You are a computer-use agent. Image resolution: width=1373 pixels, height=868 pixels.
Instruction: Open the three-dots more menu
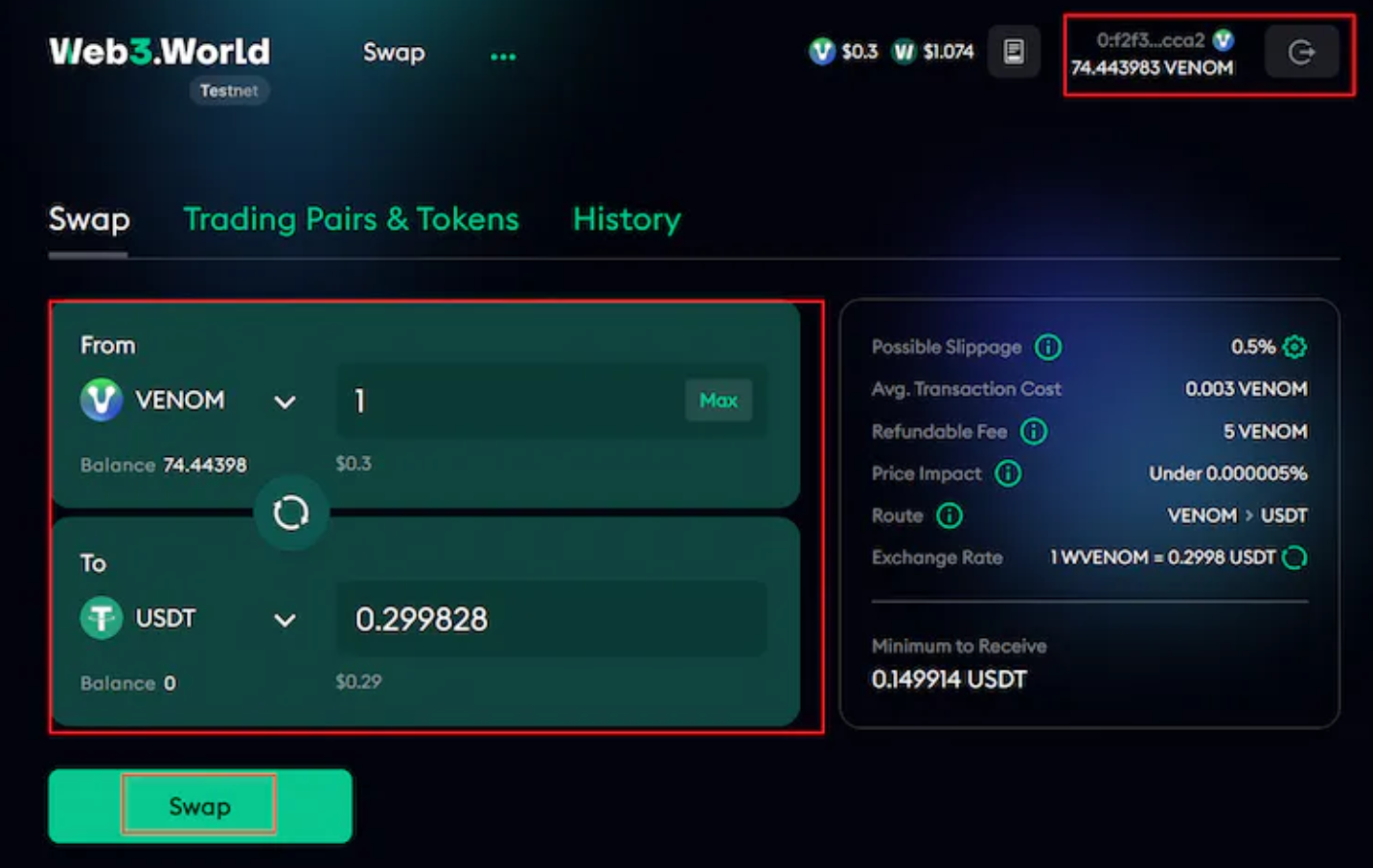(x=503, y=57)
